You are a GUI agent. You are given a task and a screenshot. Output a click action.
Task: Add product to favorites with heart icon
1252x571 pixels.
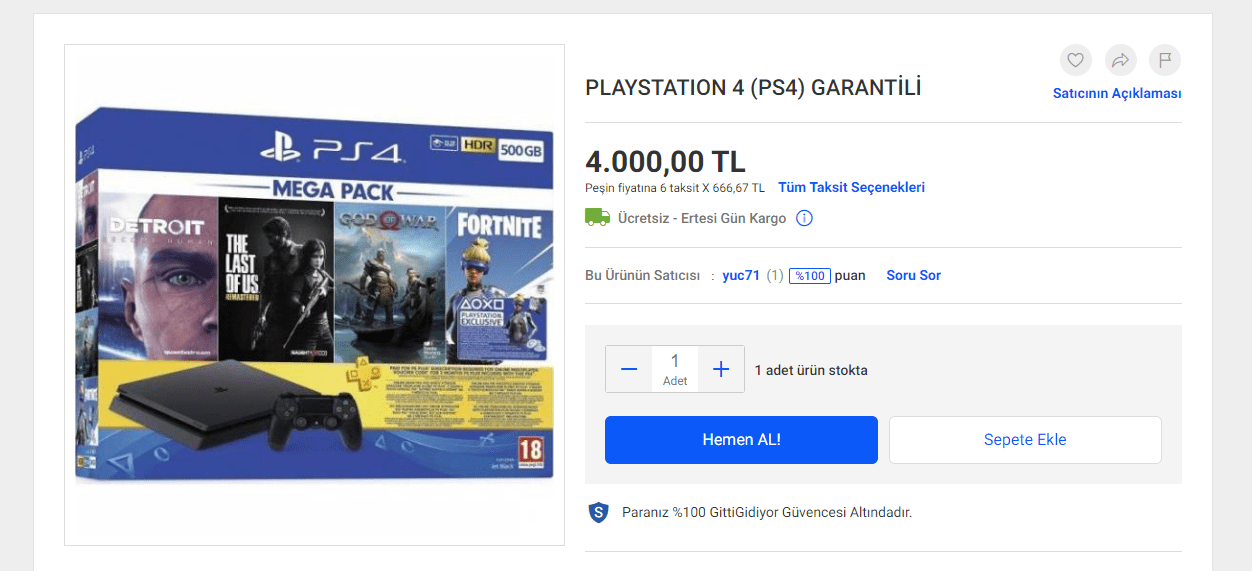point(1075,60)
